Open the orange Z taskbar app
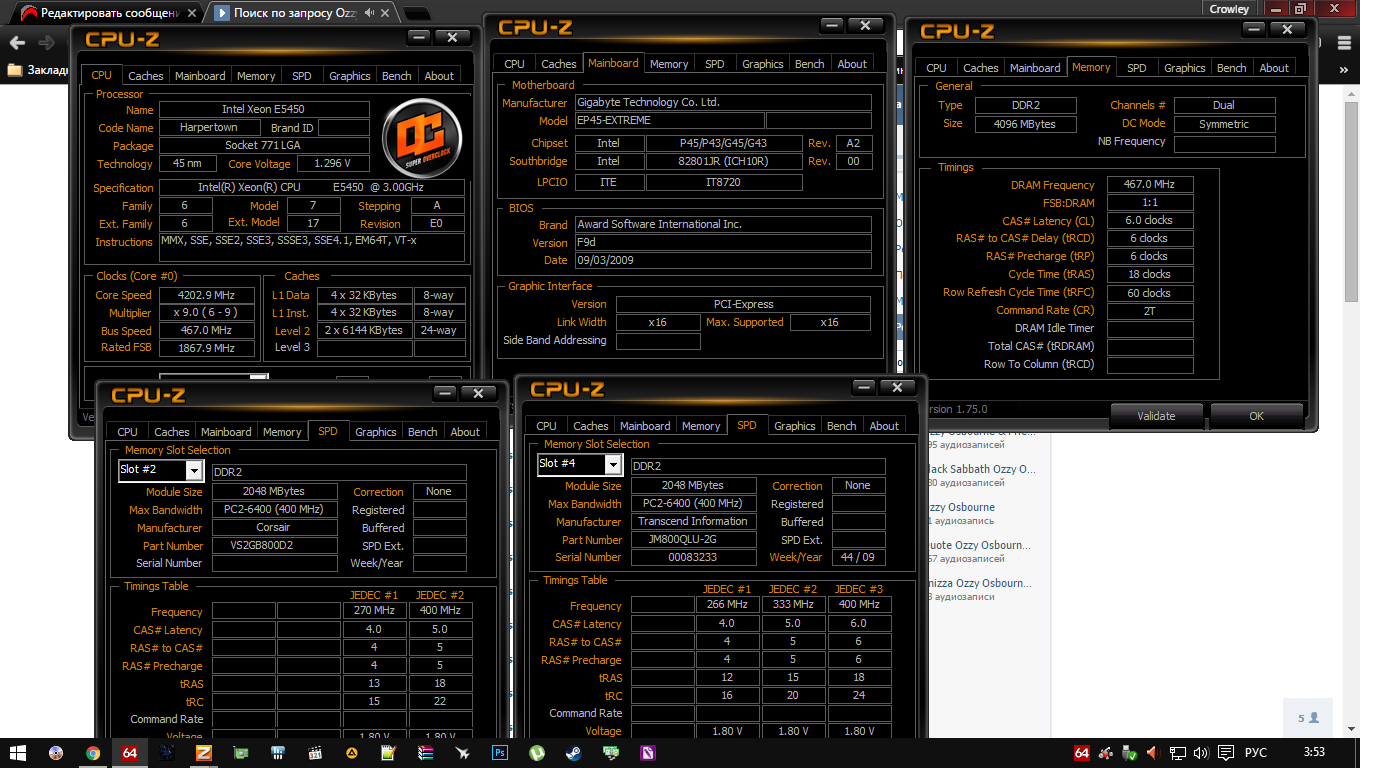This screenshot has height=768, width=1400. pyautogui.click(x=204, y=753)
